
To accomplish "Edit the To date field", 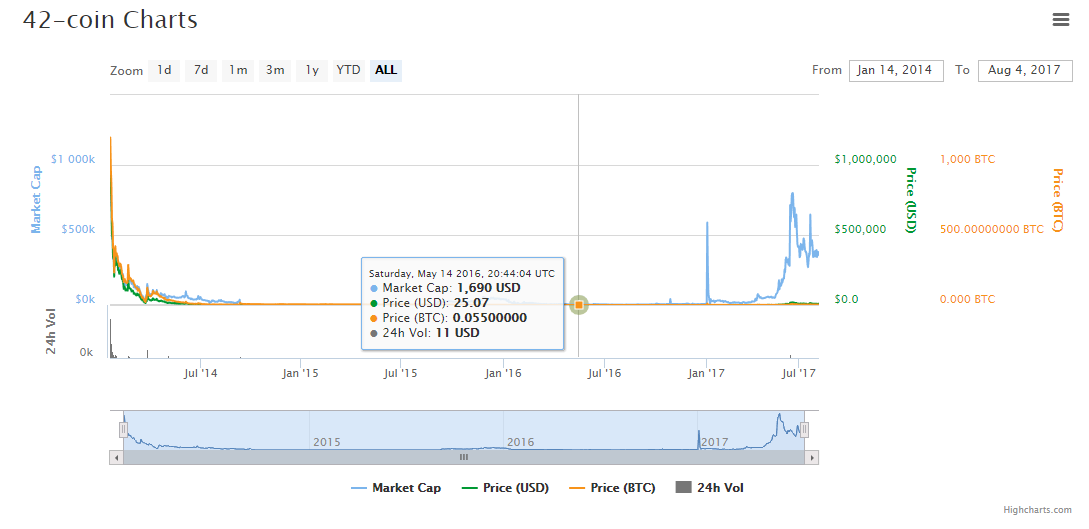I will point(1025,71).
